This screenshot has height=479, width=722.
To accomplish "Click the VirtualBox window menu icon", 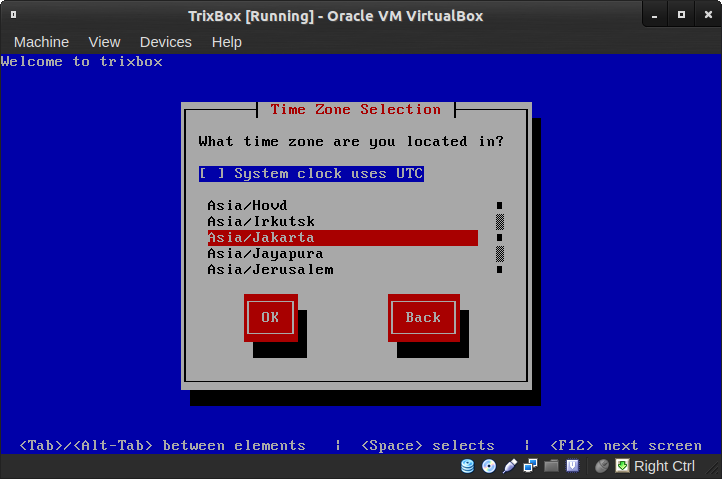I will tap(13, 15).
